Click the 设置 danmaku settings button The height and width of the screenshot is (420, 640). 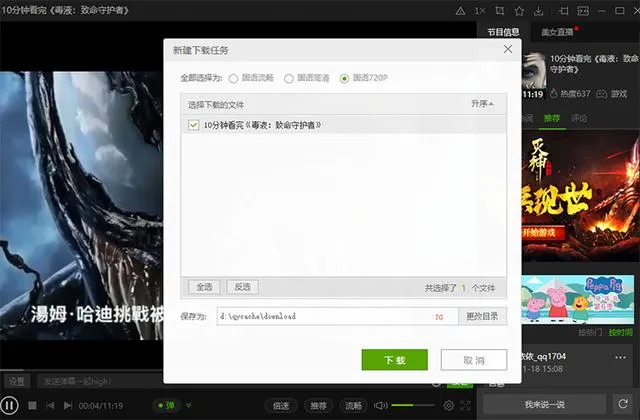tap(17, 382)
